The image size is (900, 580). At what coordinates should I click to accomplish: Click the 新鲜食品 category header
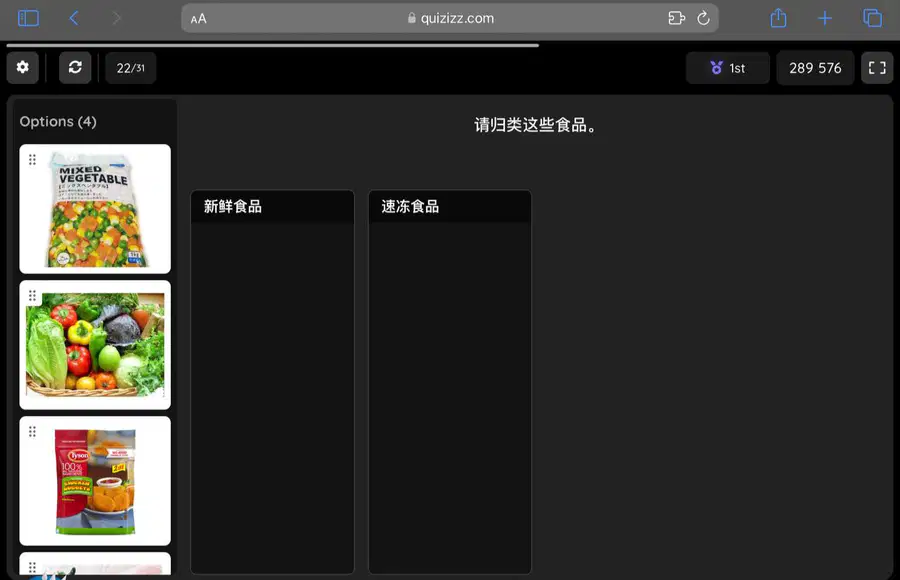272,207
